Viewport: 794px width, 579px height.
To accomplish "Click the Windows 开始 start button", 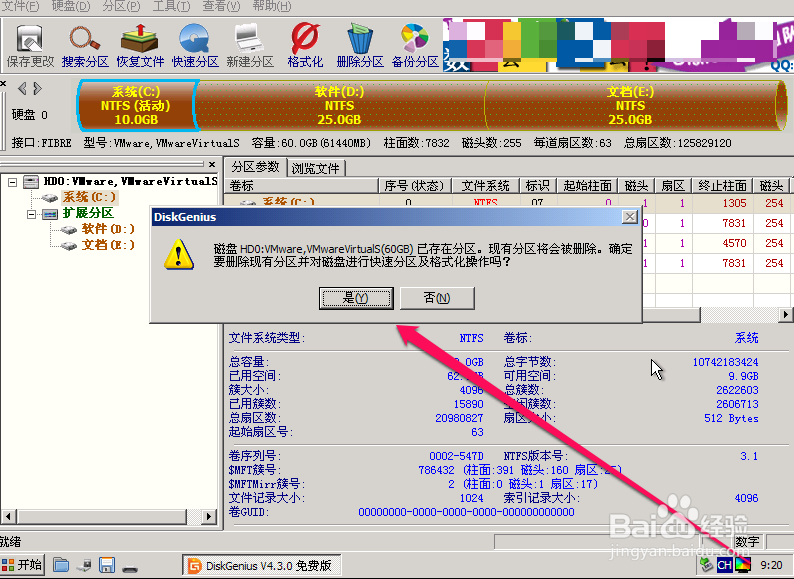I will click(22, 564).
